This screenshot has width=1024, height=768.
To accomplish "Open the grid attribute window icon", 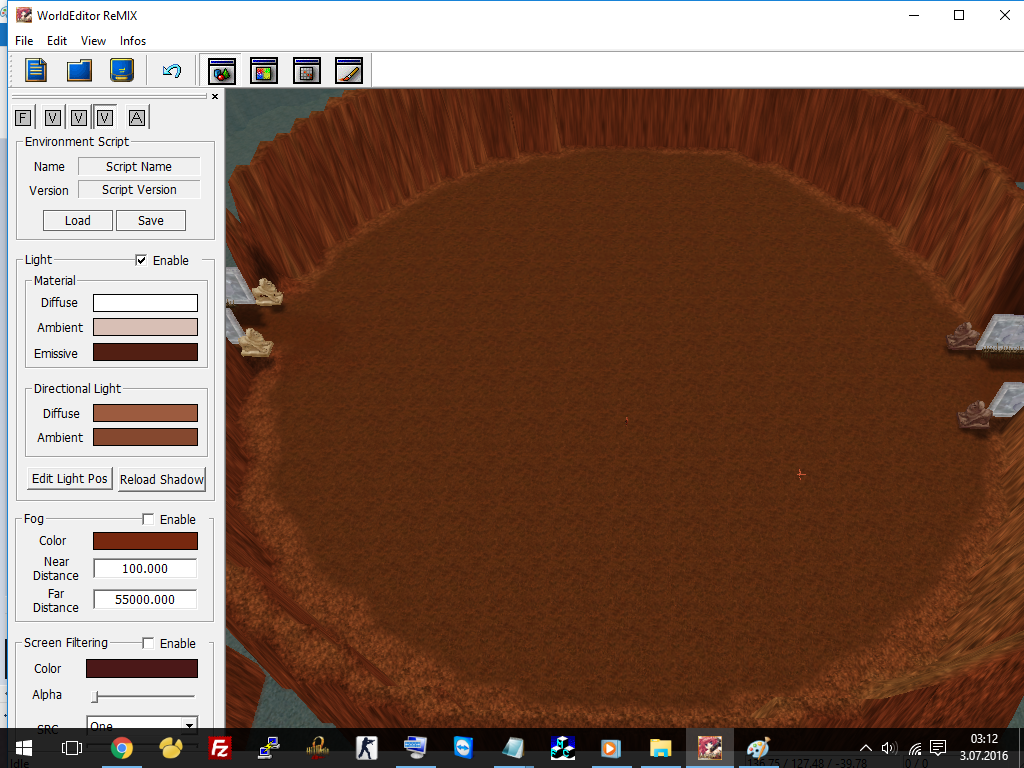I will click(x=306, y=71).
